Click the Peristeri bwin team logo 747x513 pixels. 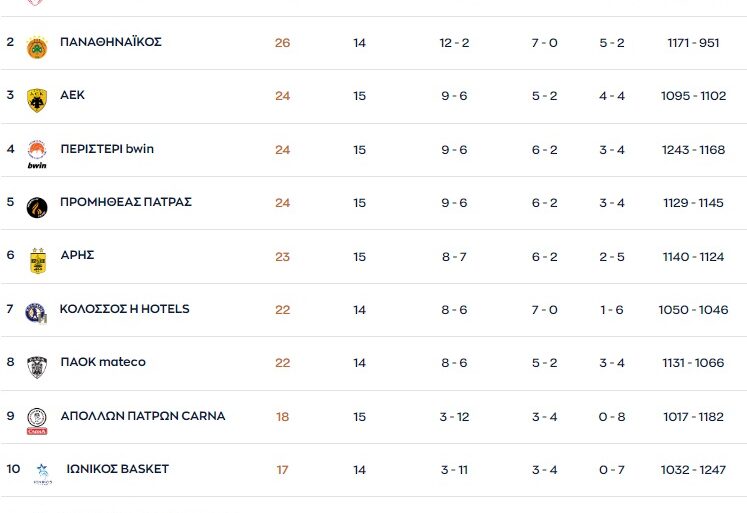[x=37, y=152]
